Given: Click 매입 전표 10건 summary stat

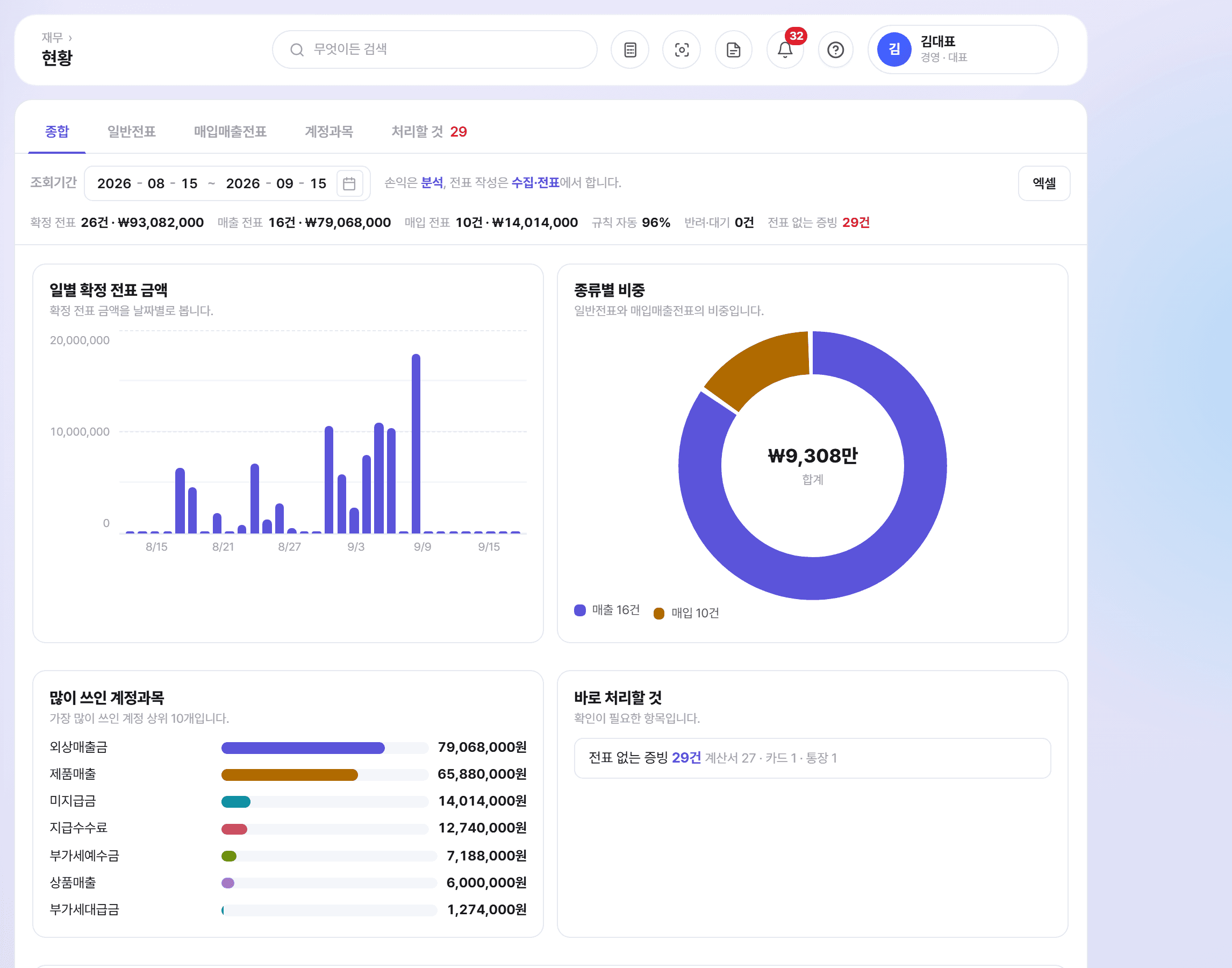Looking at the screenshot, I should coord(491,222).
